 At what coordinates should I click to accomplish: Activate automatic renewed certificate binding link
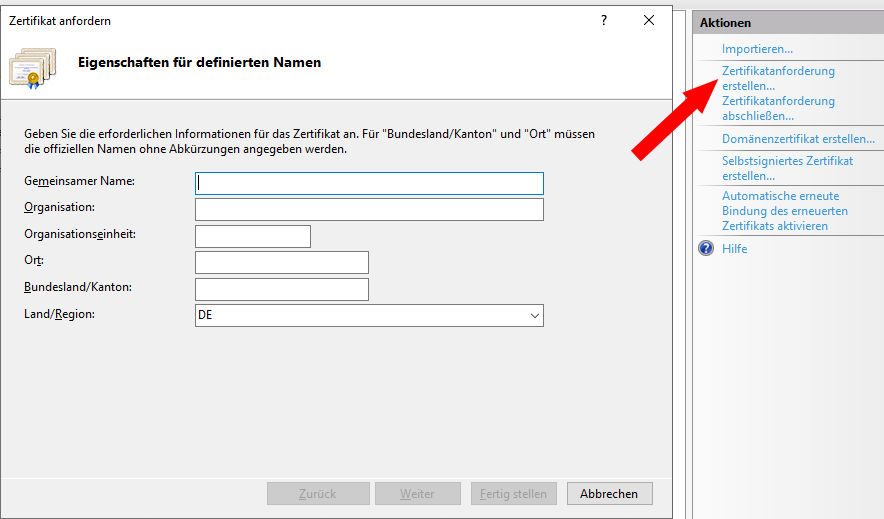click(784, 211)
